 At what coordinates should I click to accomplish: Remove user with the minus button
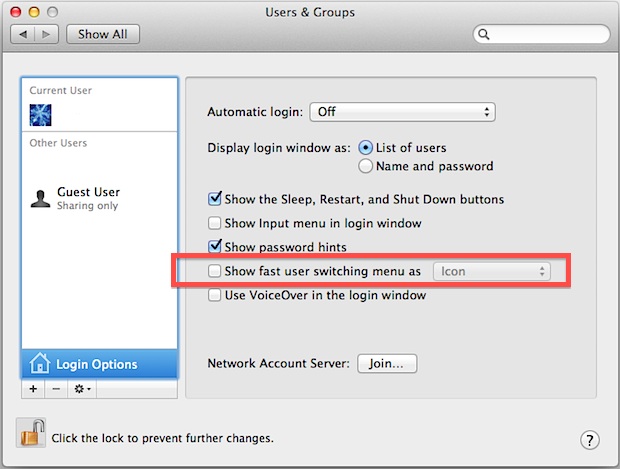pyautogui.click(x=56, y=389)
